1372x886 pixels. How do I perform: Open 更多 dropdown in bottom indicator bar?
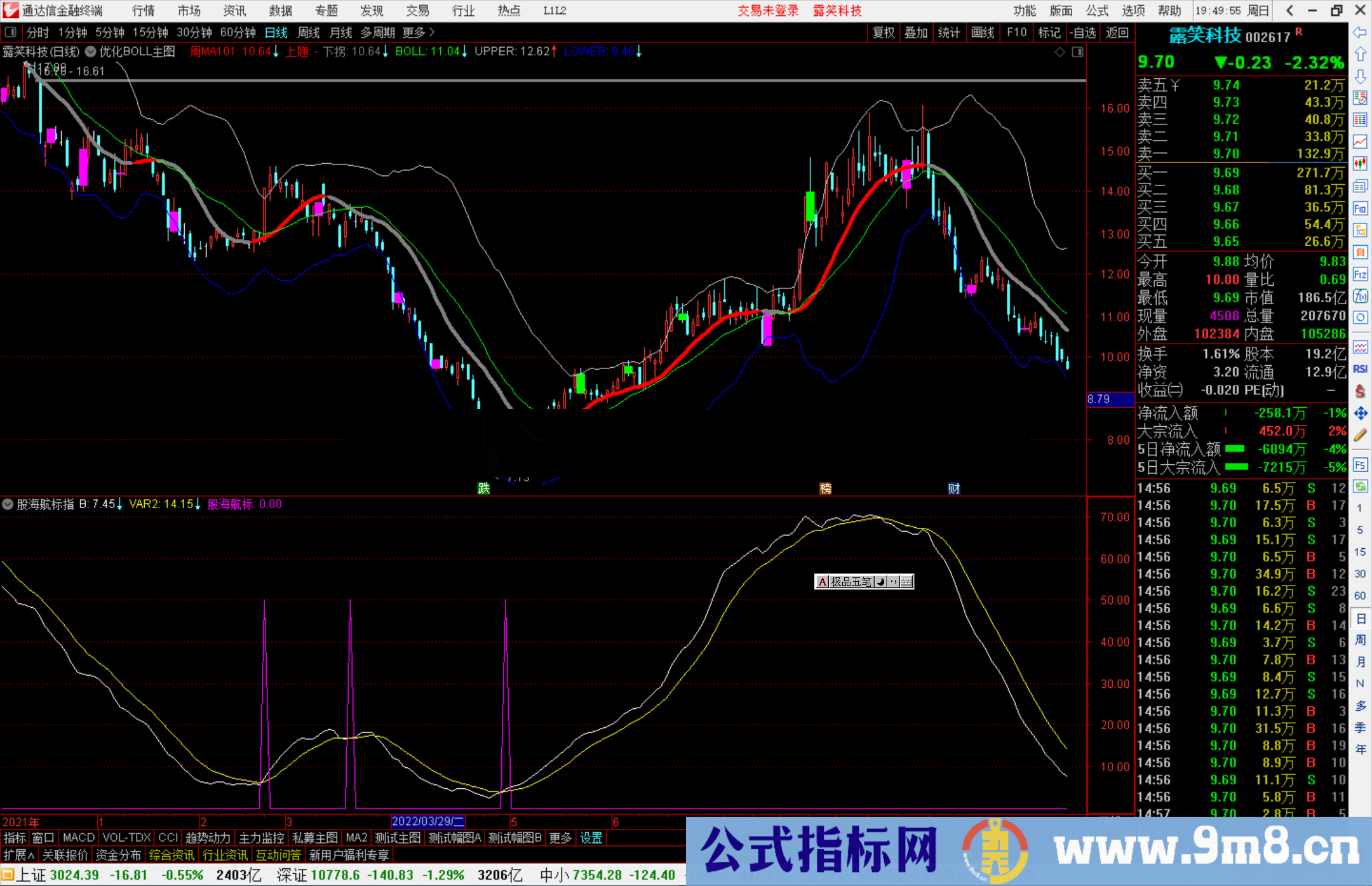559,838
